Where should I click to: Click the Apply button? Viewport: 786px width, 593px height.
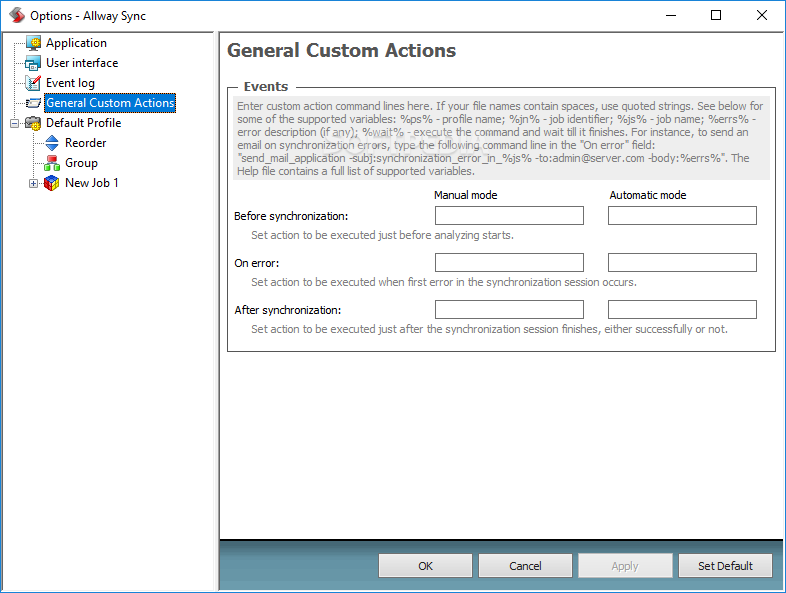click(625, 566)
